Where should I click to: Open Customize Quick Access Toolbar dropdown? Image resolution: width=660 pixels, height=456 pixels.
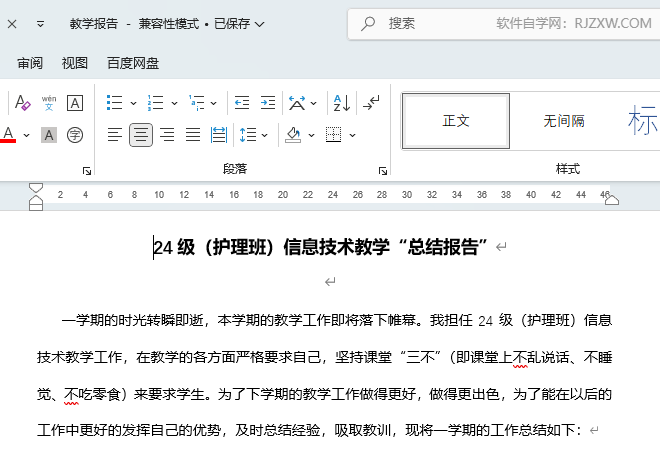40,24
